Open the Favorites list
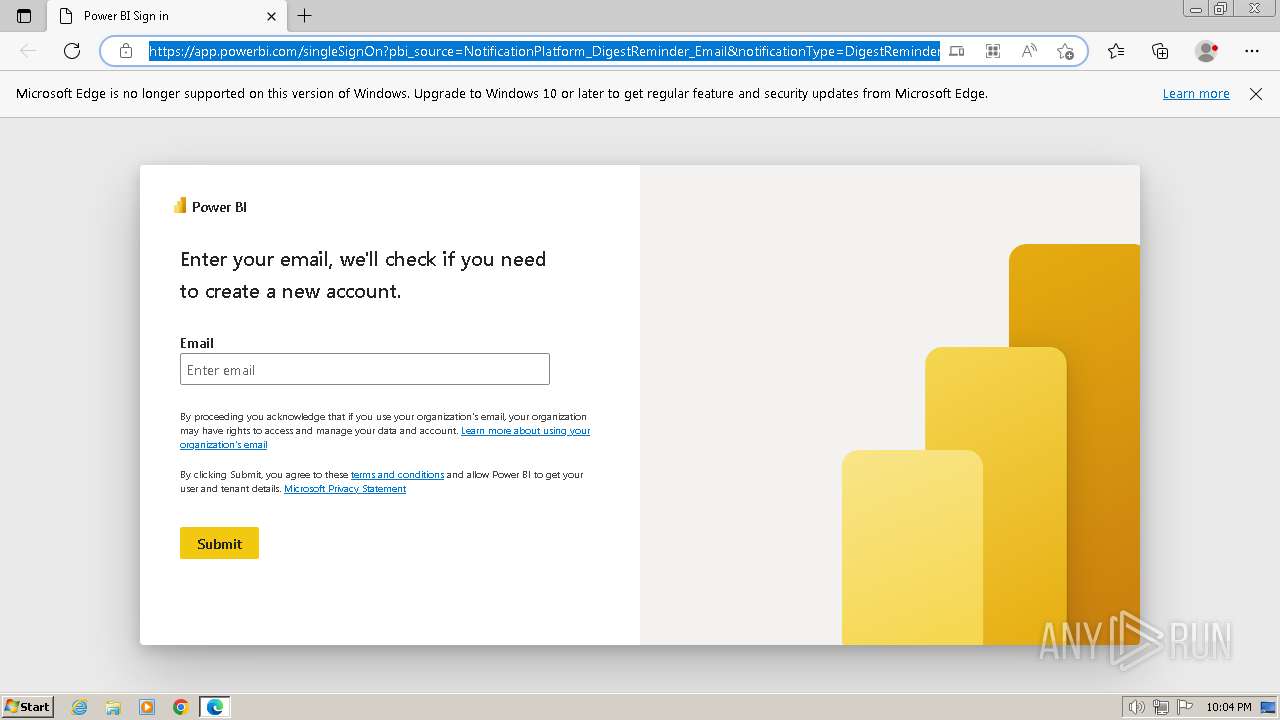 click(x=1116, y=51)
